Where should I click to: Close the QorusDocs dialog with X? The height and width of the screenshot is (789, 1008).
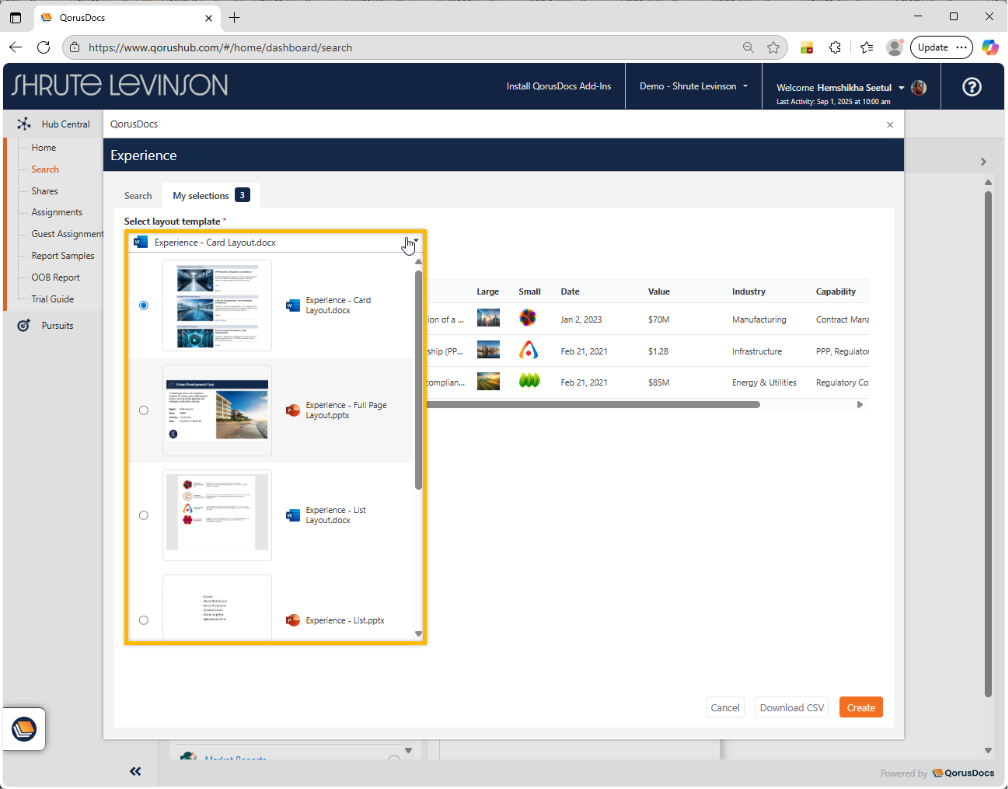pyautogui.click(x=890, y=125)
